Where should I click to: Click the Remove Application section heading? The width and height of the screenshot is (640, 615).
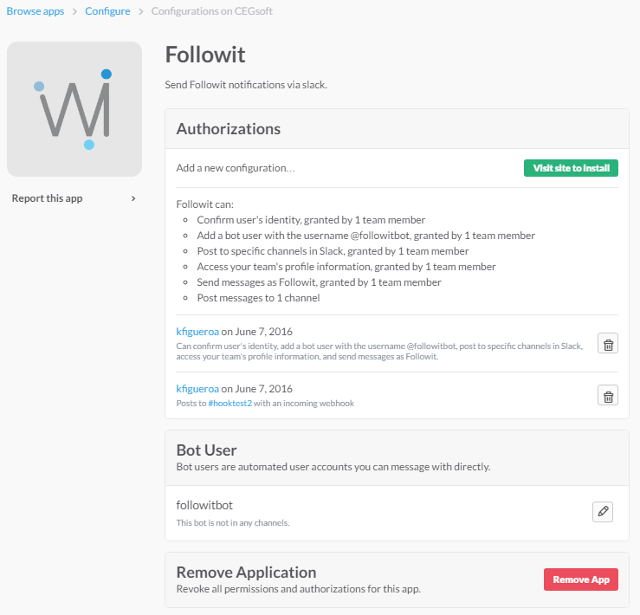[x=246, y=572]
